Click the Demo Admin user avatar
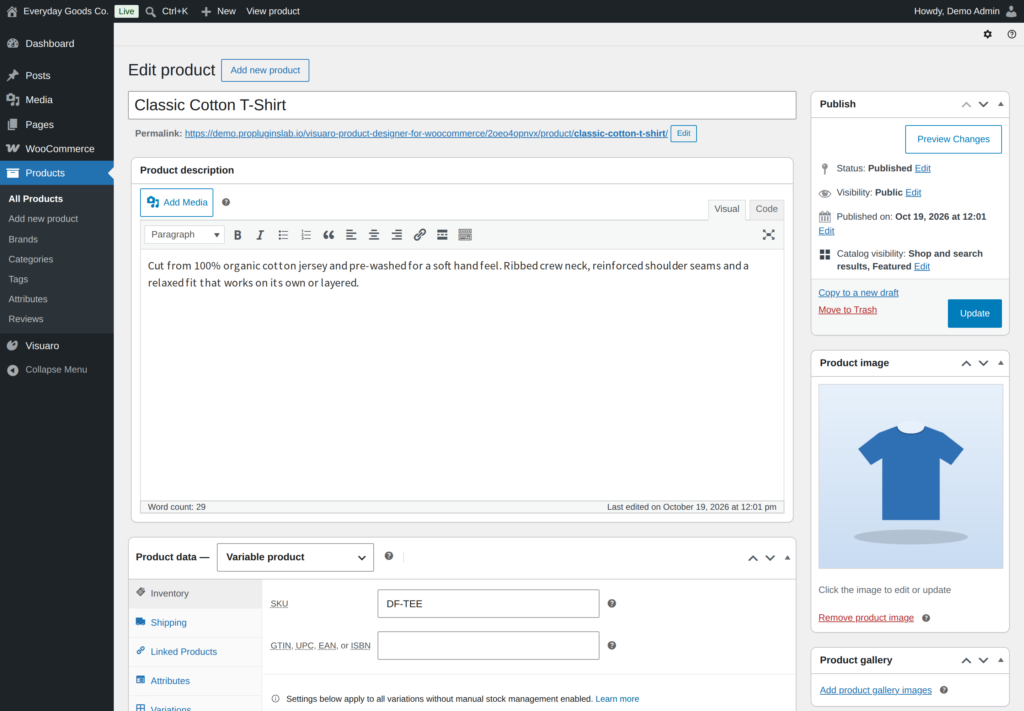This screenshot has height=711, width=1024. click(x=1012, y=11)
